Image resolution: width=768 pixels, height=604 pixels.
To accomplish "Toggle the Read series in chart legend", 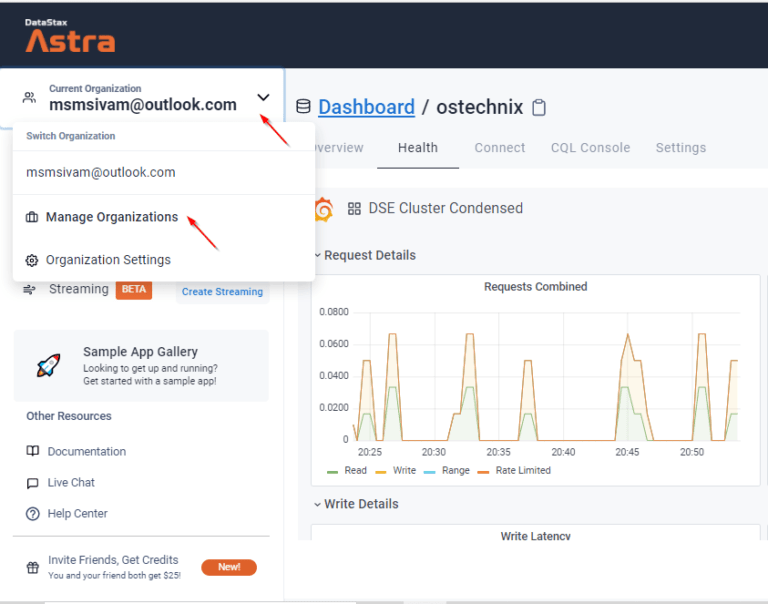I will 347,470.
